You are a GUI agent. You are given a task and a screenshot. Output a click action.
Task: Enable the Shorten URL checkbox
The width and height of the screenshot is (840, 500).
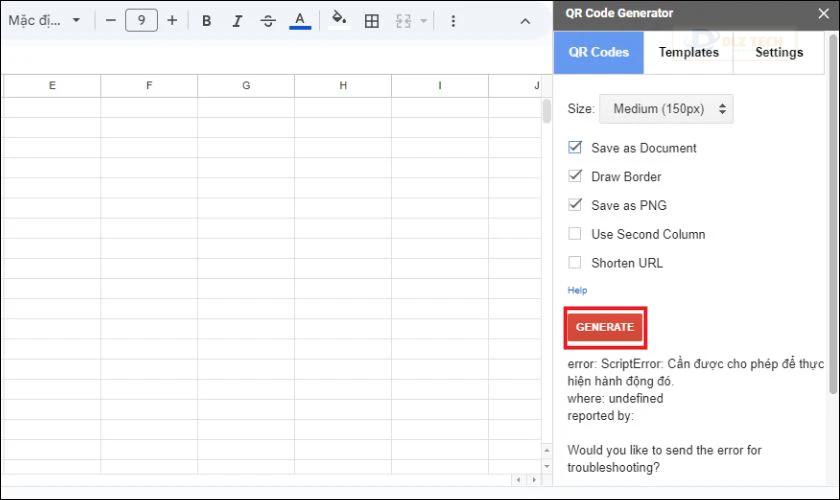pyautogui.click(x=575, y=263)
